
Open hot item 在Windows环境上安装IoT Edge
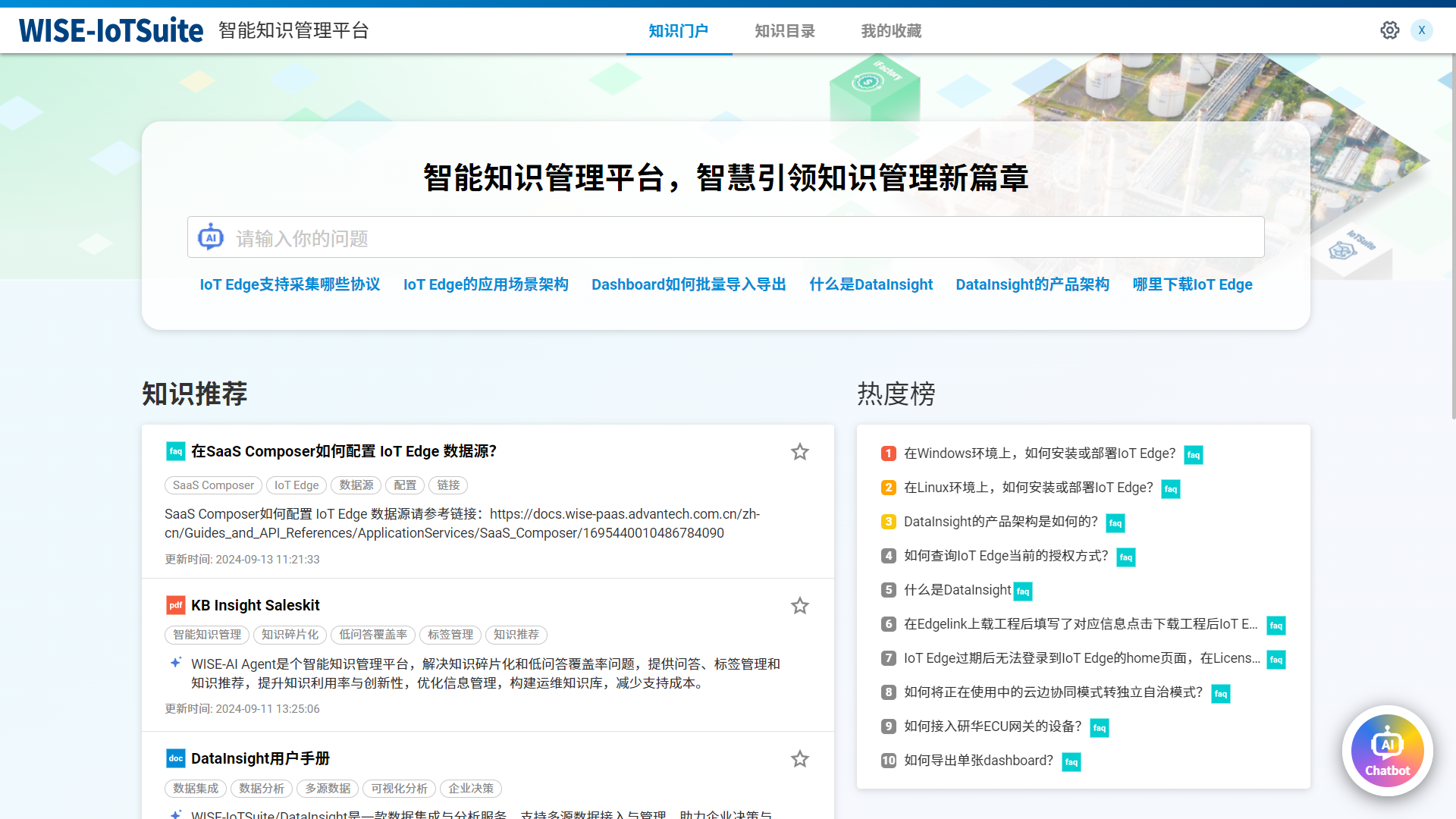[1039, 453]
